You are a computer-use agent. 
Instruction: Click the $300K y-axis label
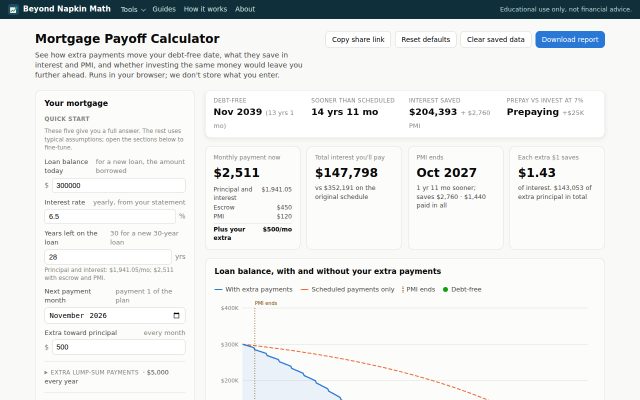[229, 344]
